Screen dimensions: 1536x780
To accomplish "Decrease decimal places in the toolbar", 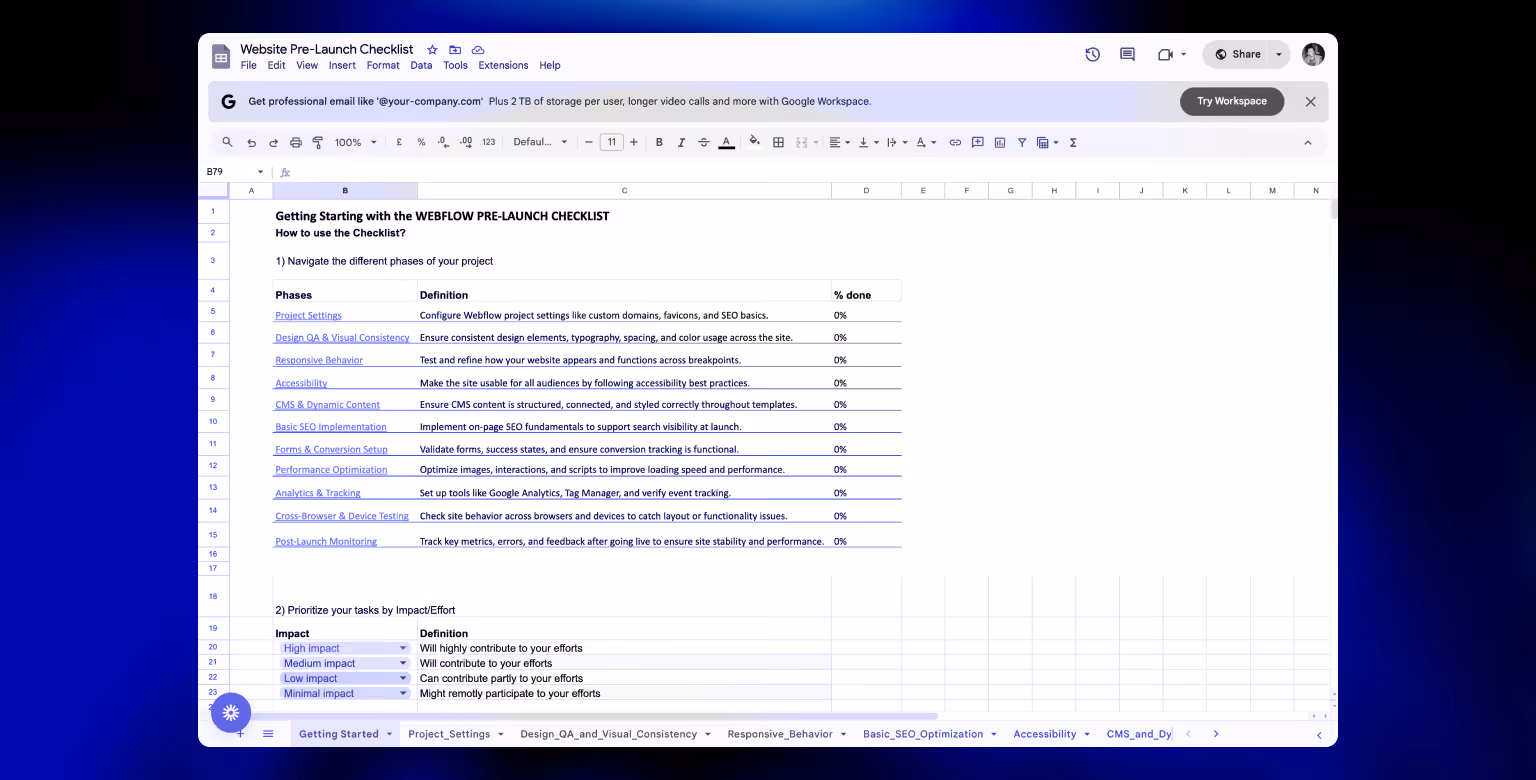I will tap(443, 142).
